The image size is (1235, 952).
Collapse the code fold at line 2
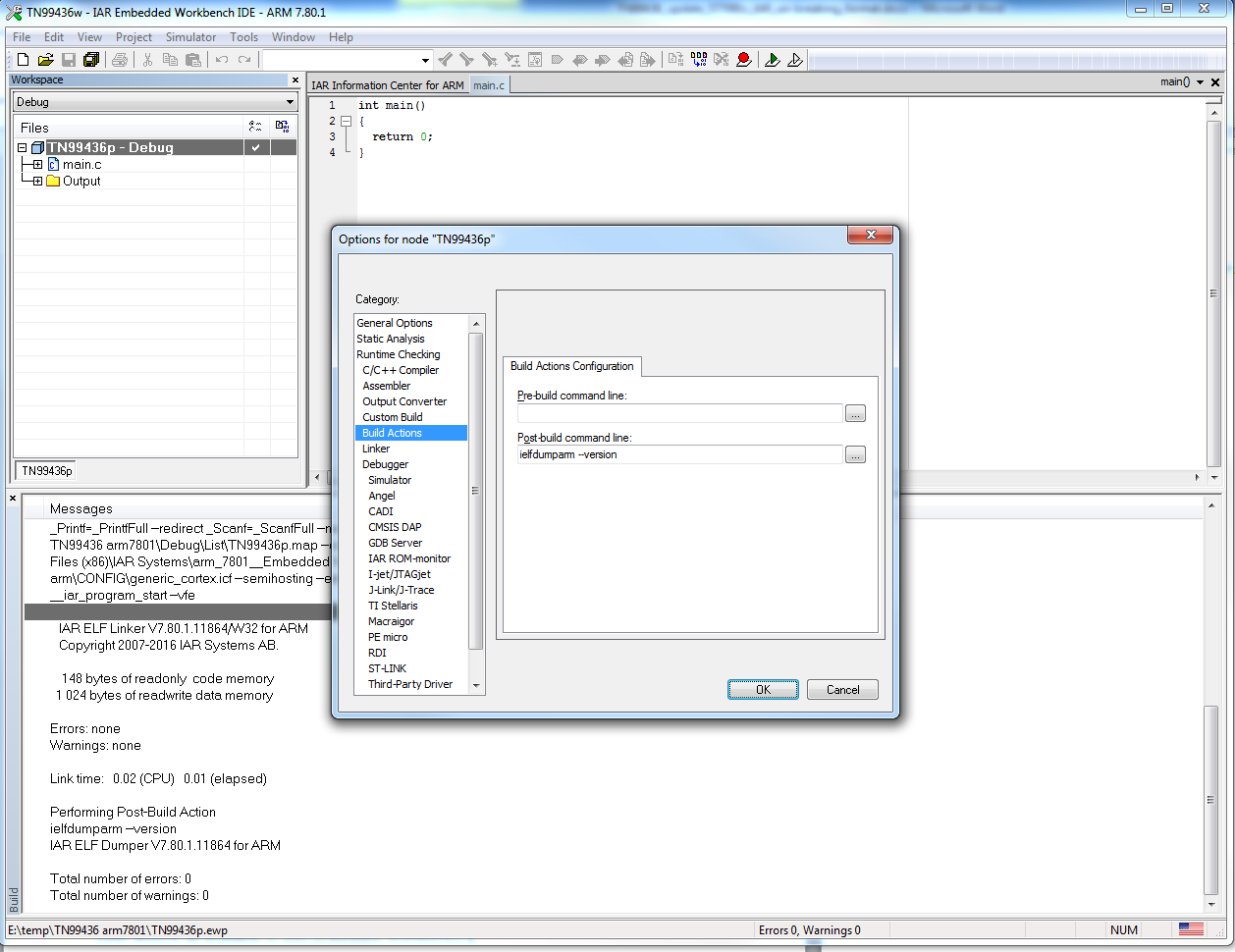[346, 122]
